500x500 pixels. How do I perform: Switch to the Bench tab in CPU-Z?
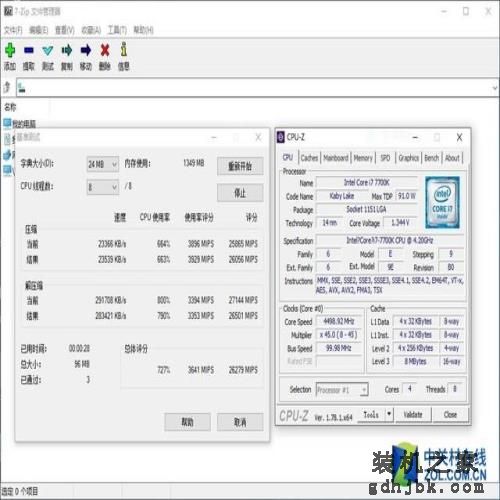(432, 158)
